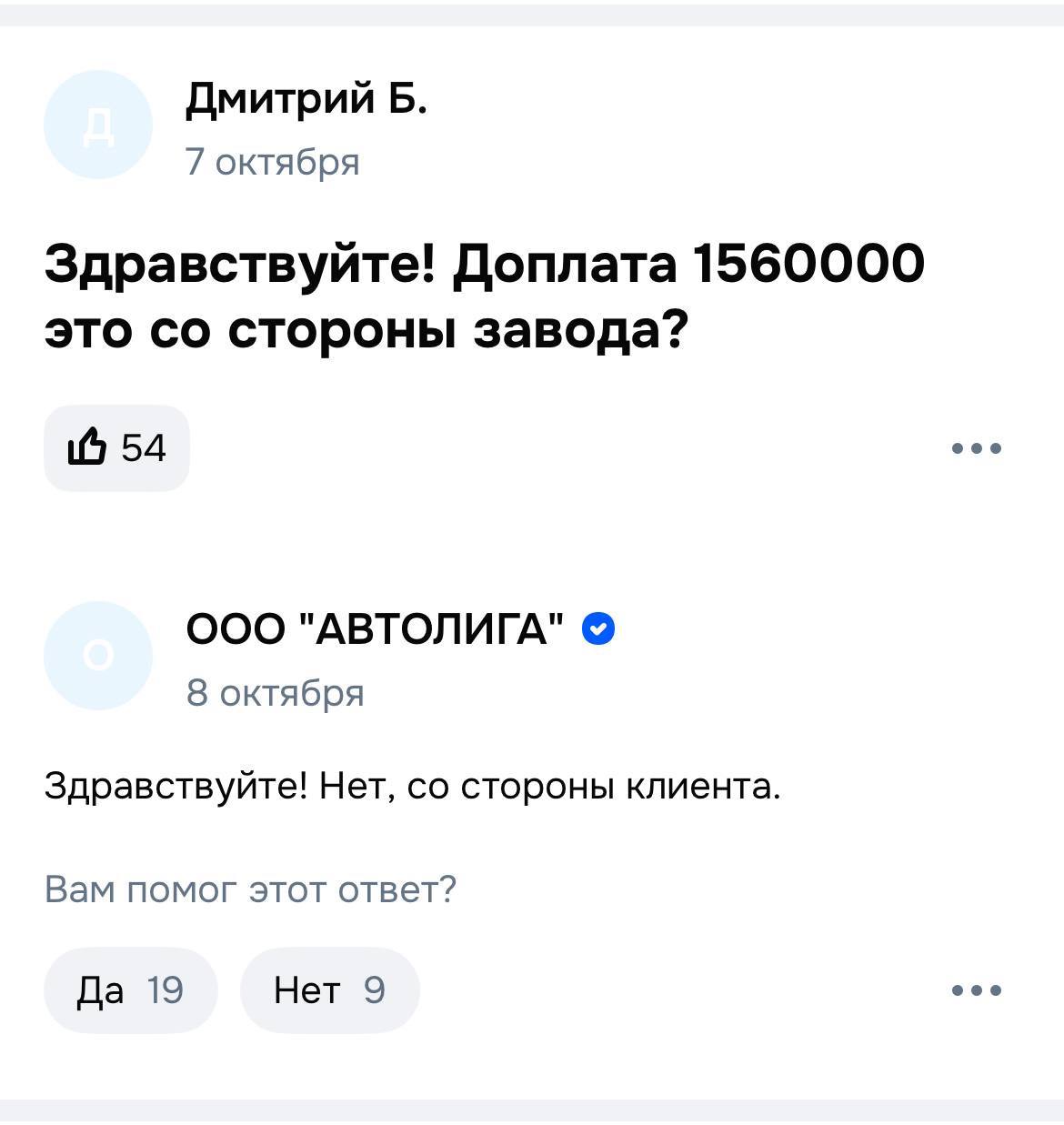This screenshot has height=1125, width=1064.
Task: Open the three-dot menu on the seller's reply
Action: [978, 990]
